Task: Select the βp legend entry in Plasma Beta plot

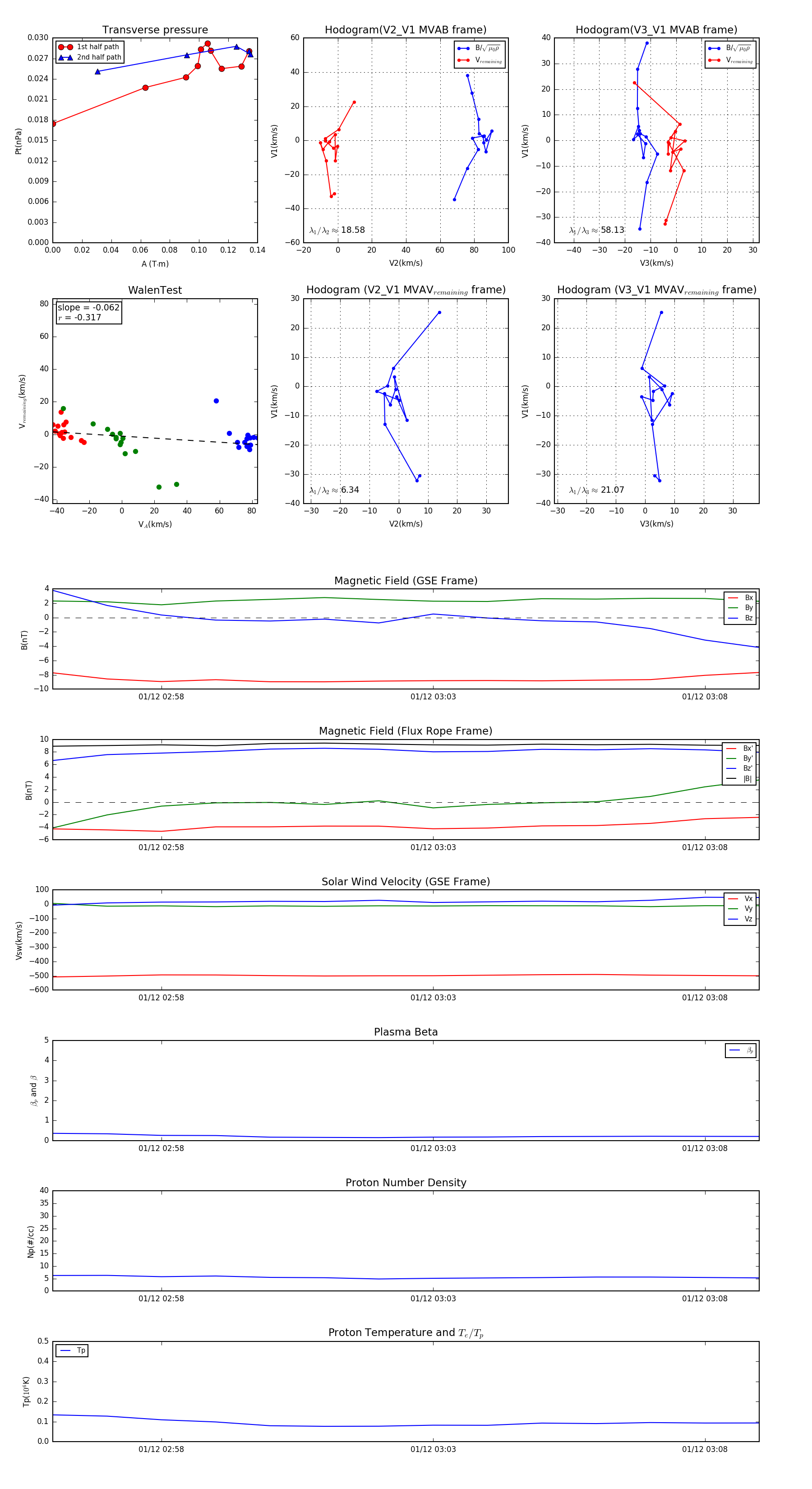Action: (741, 1050)
